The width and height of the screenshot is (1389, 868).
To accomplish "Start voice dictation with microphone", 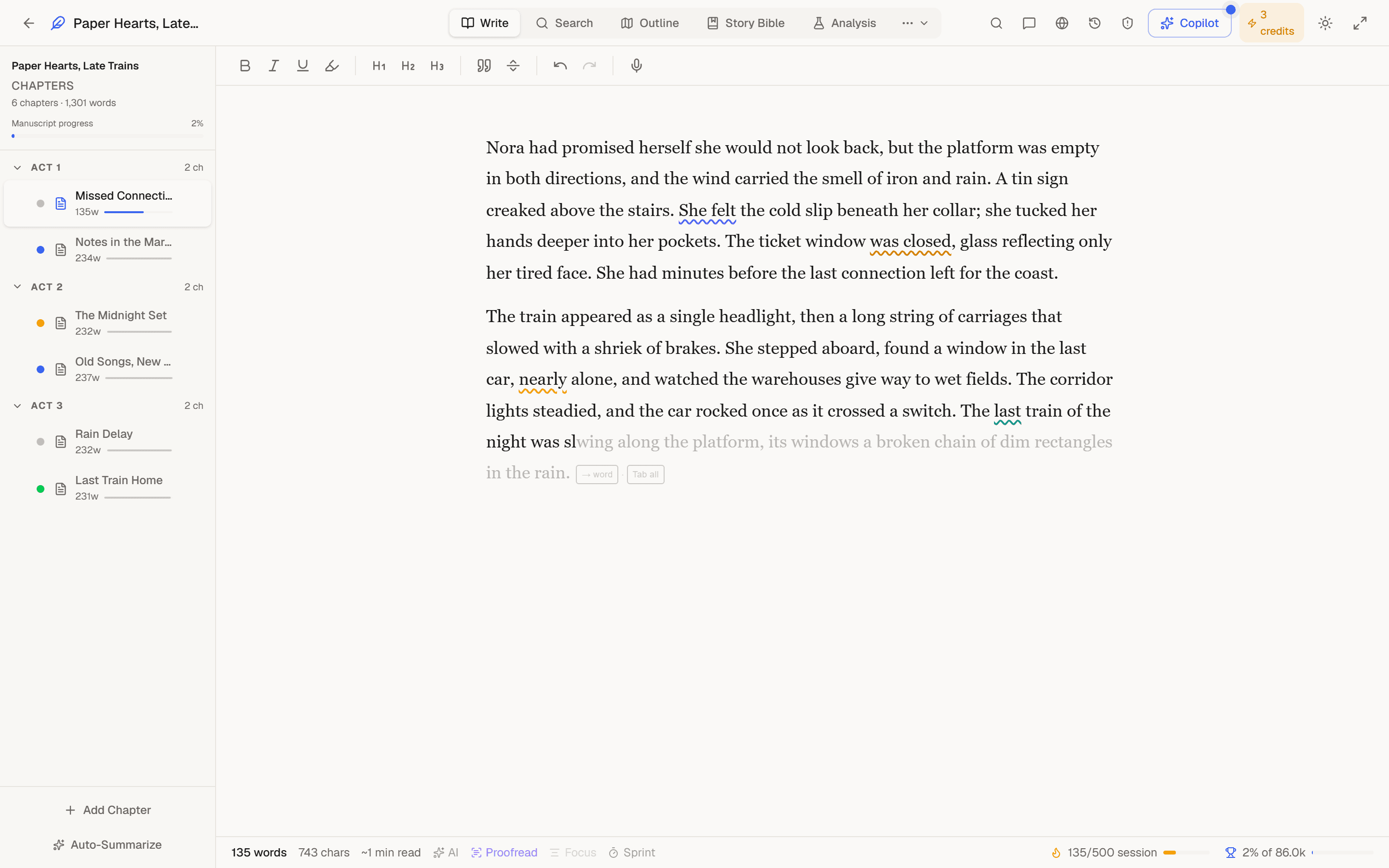I will click(636, 66).
